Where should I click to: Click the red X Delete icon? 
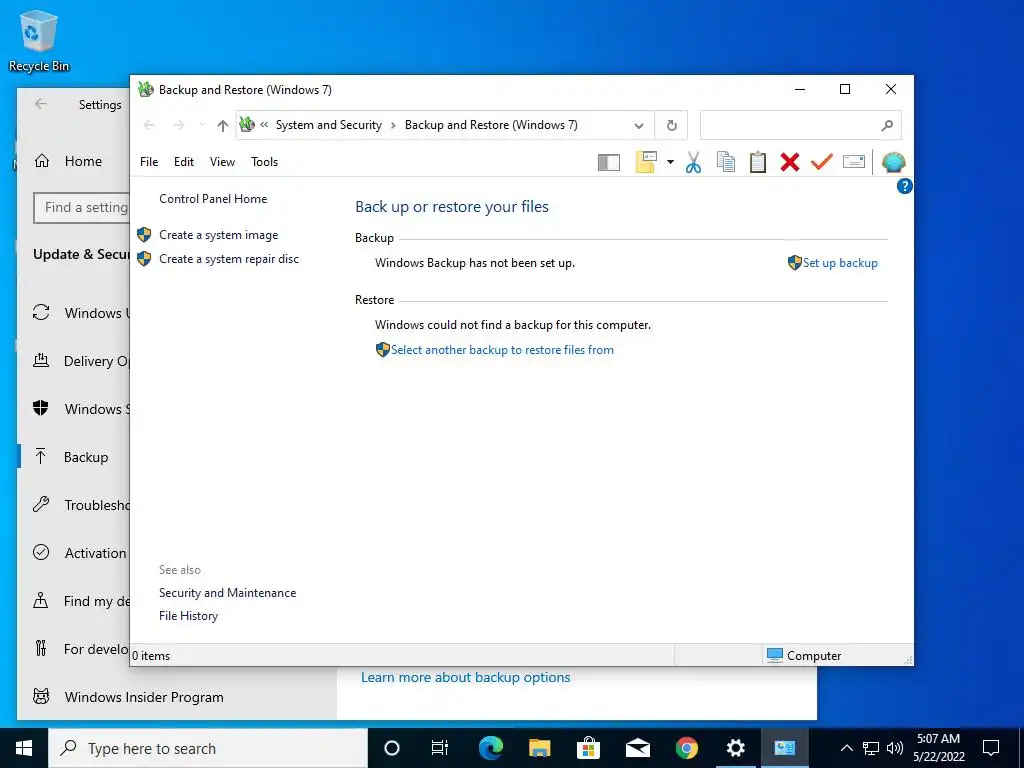point(790,162)
